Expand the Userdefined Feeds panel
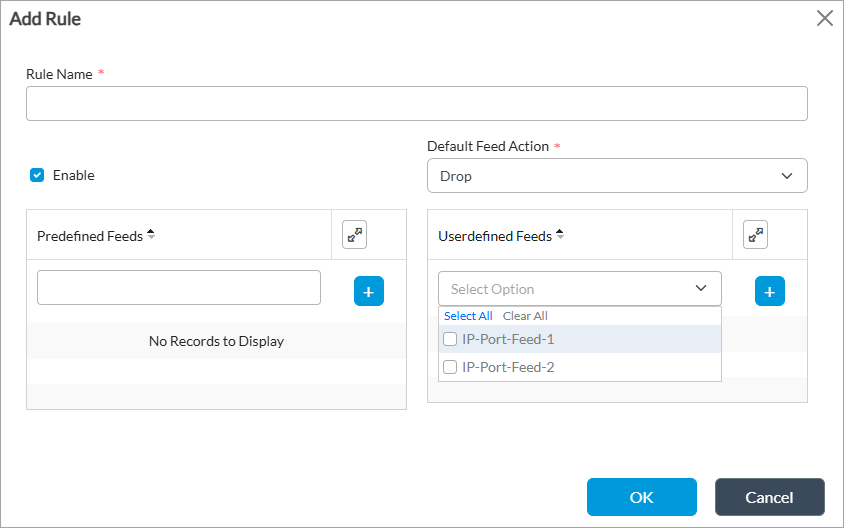Screen dimensions: 844x528 pyautogui.click(x=755, y=235)
